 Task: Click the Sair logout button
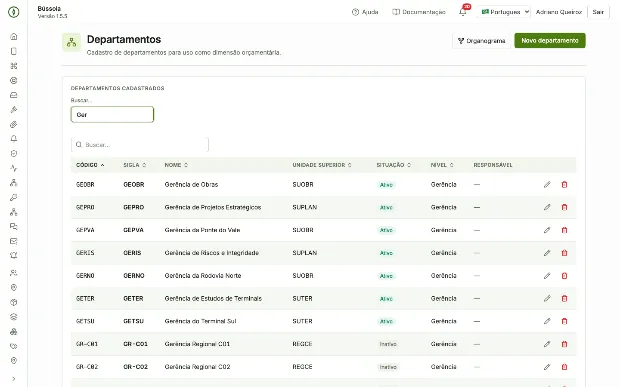coord(598,12)
